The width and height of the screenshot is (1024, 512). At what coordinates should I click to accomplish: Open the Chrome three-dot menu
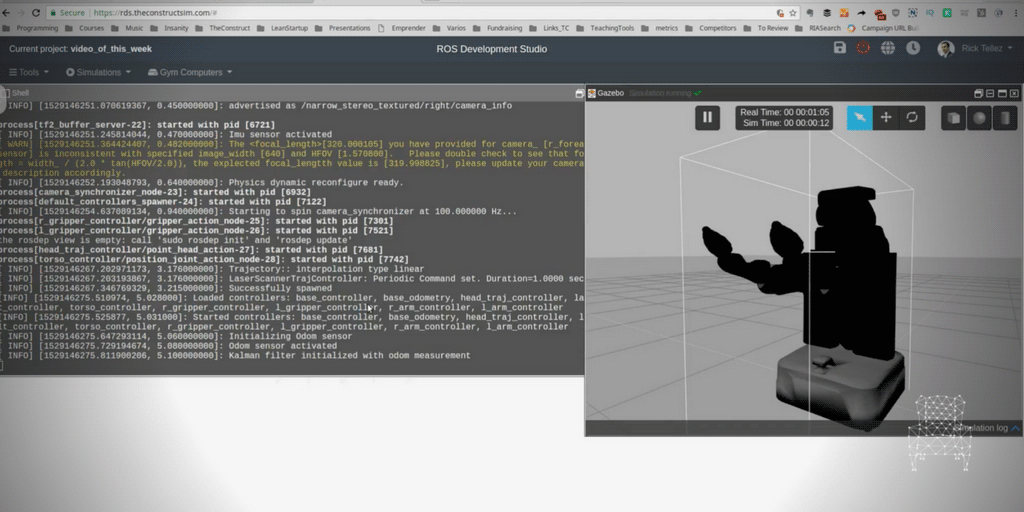point(1016,12)
